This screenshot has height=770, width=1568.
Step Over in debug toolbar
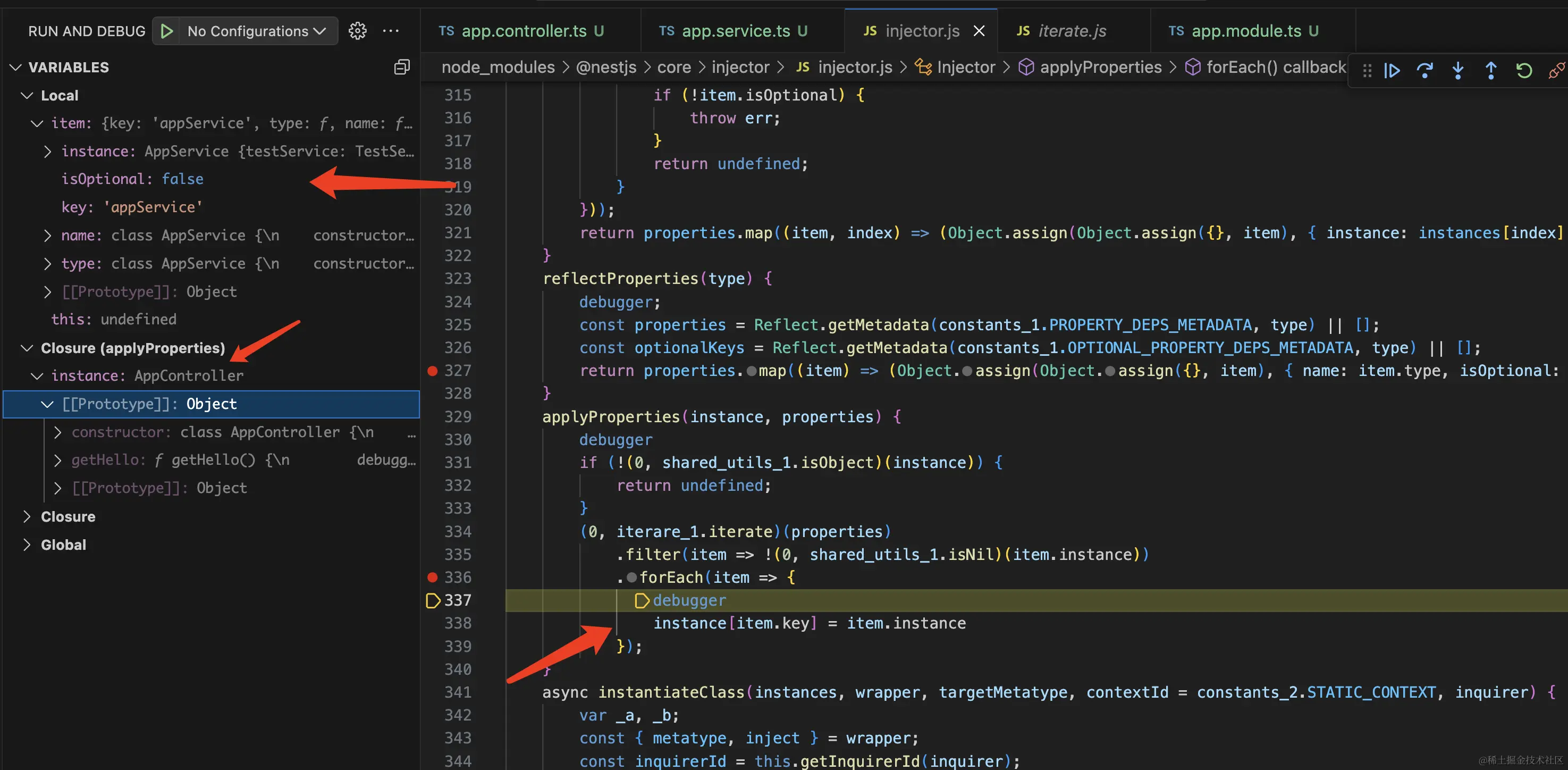tap(1424, 71)
